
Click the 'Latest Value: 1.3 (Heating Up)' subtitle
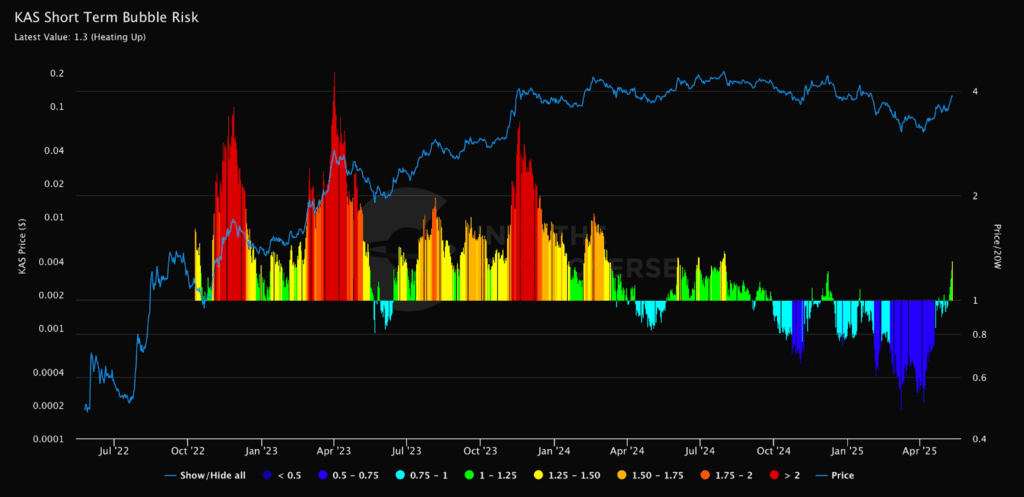80,37
